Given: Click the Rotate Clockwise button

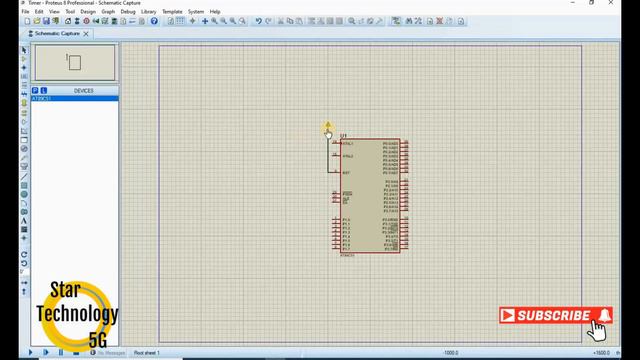Looking at the screenshot, I should (x=24, y=254).
